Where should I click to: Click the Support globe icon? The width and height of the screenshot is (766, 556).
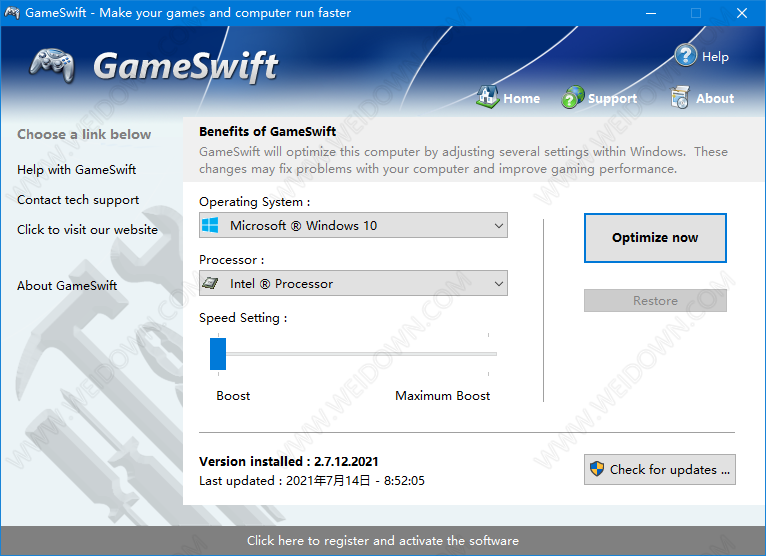pyautogui.click(x=573, y=97)
